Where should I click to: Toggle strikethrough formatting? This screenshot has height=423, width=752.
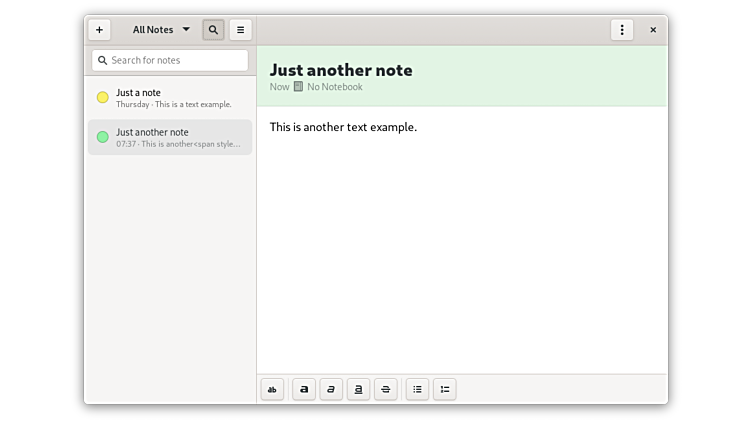pos(386,389)
